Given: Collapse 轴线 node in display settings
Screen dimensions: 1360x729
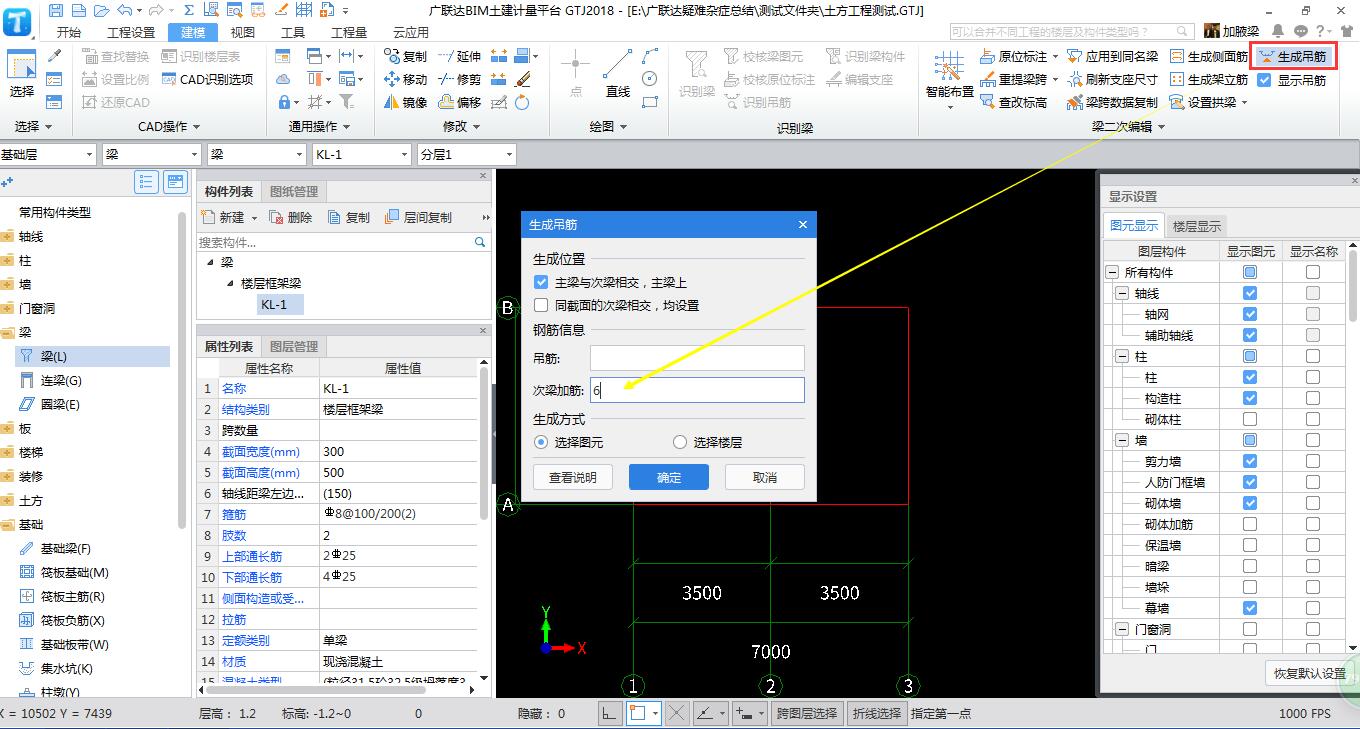Looking at the screenshot, I should tap(1122, 293).
